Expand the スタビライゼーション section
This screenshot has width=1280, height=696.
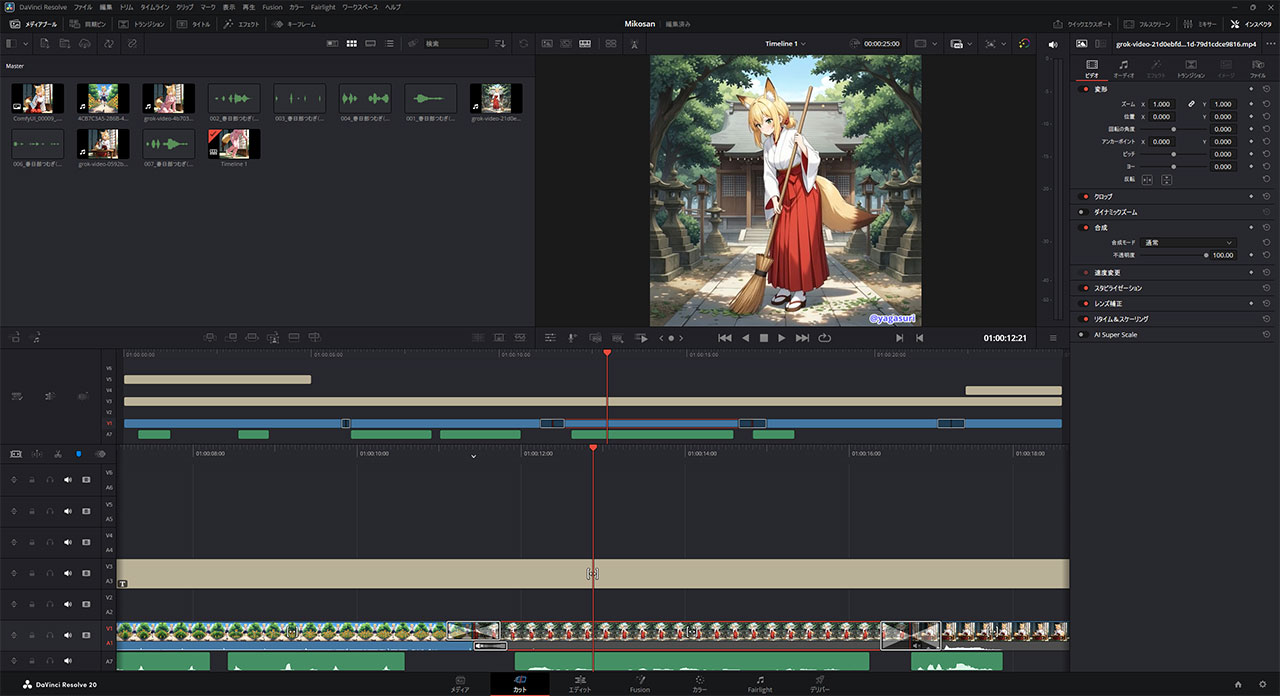(1117, 288)
